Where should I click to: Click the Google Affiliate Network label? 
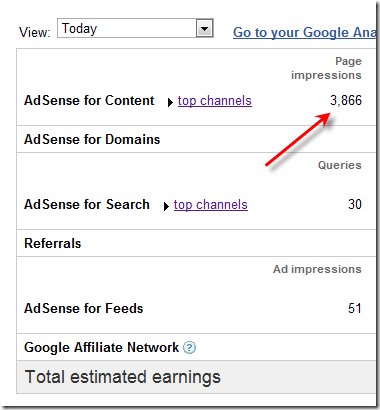(x=101, y=347)
